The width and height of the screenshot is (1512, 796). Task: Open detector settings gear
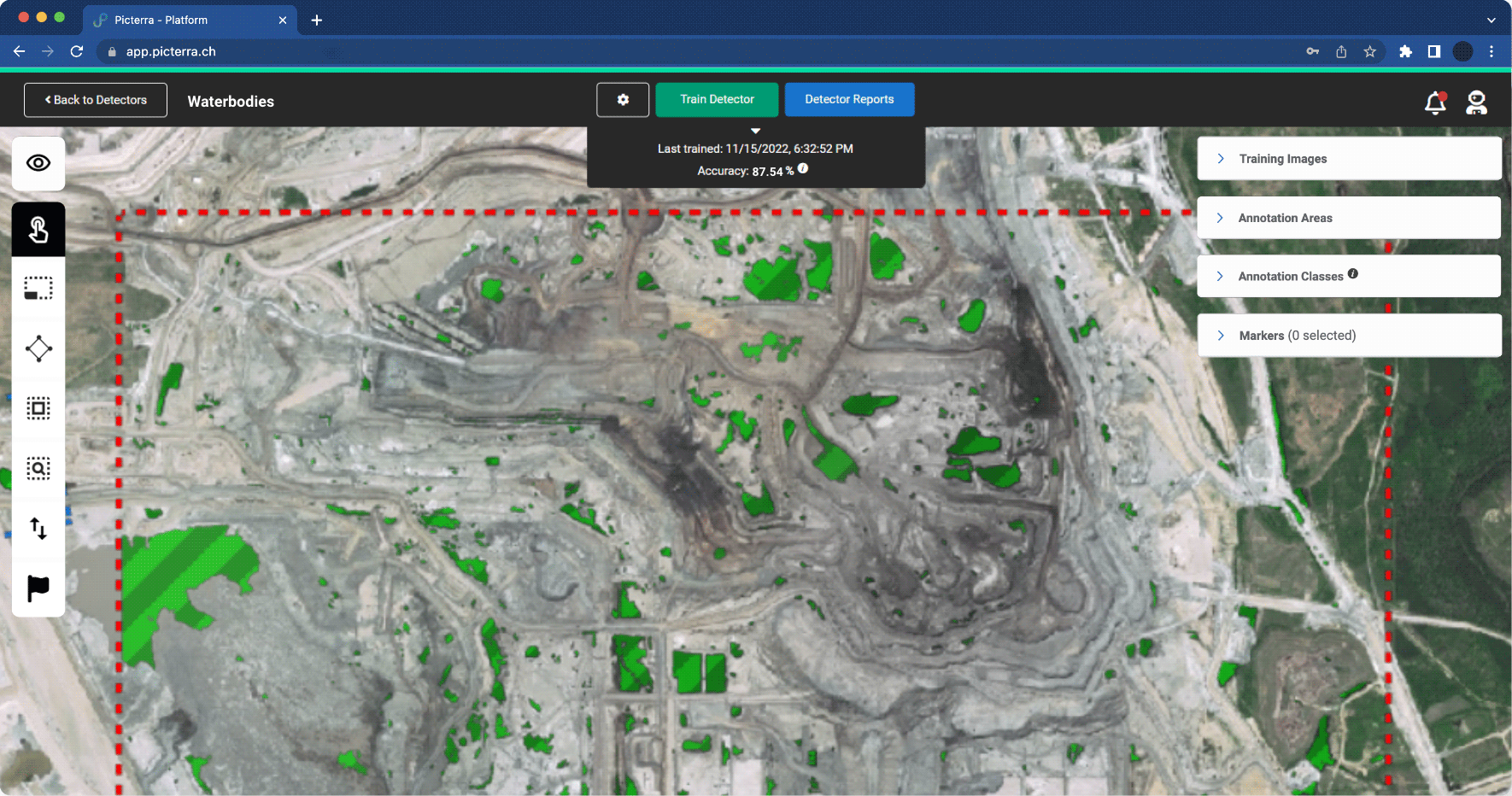pos(623,100)
